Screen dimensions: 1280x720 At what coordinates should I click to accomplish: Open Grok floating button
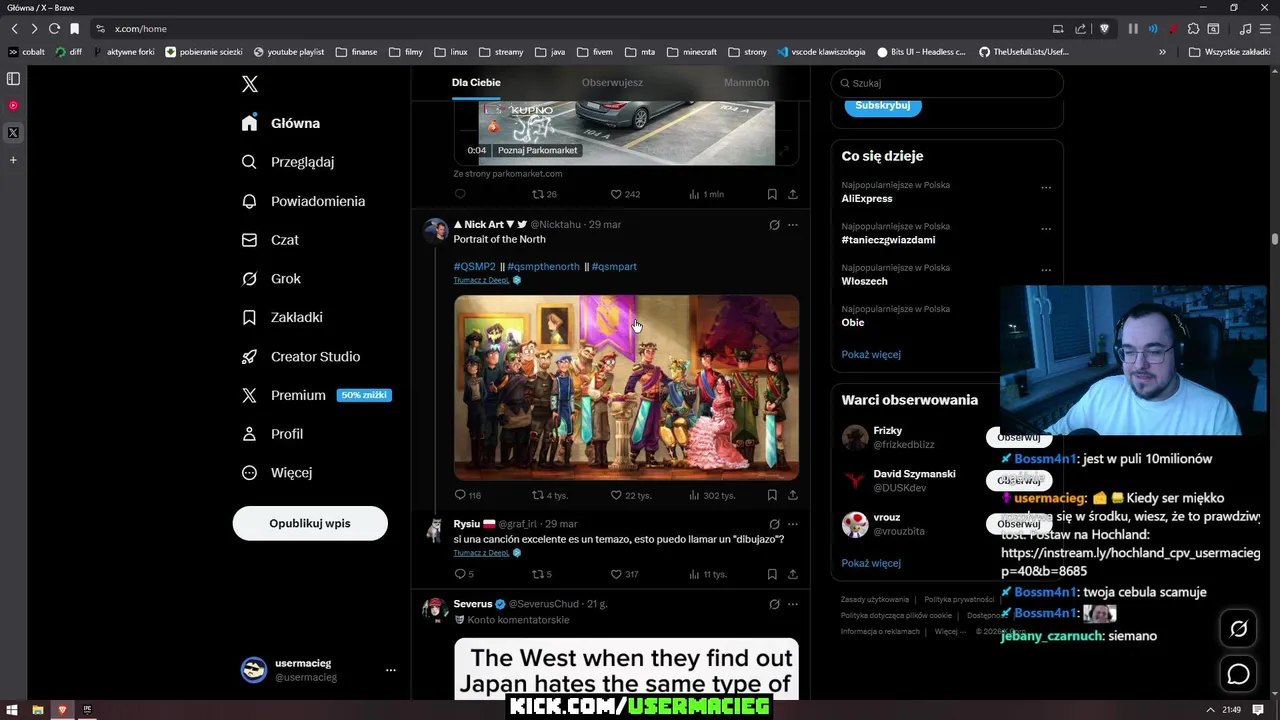pyautogui.click(x=1238, y=629)
